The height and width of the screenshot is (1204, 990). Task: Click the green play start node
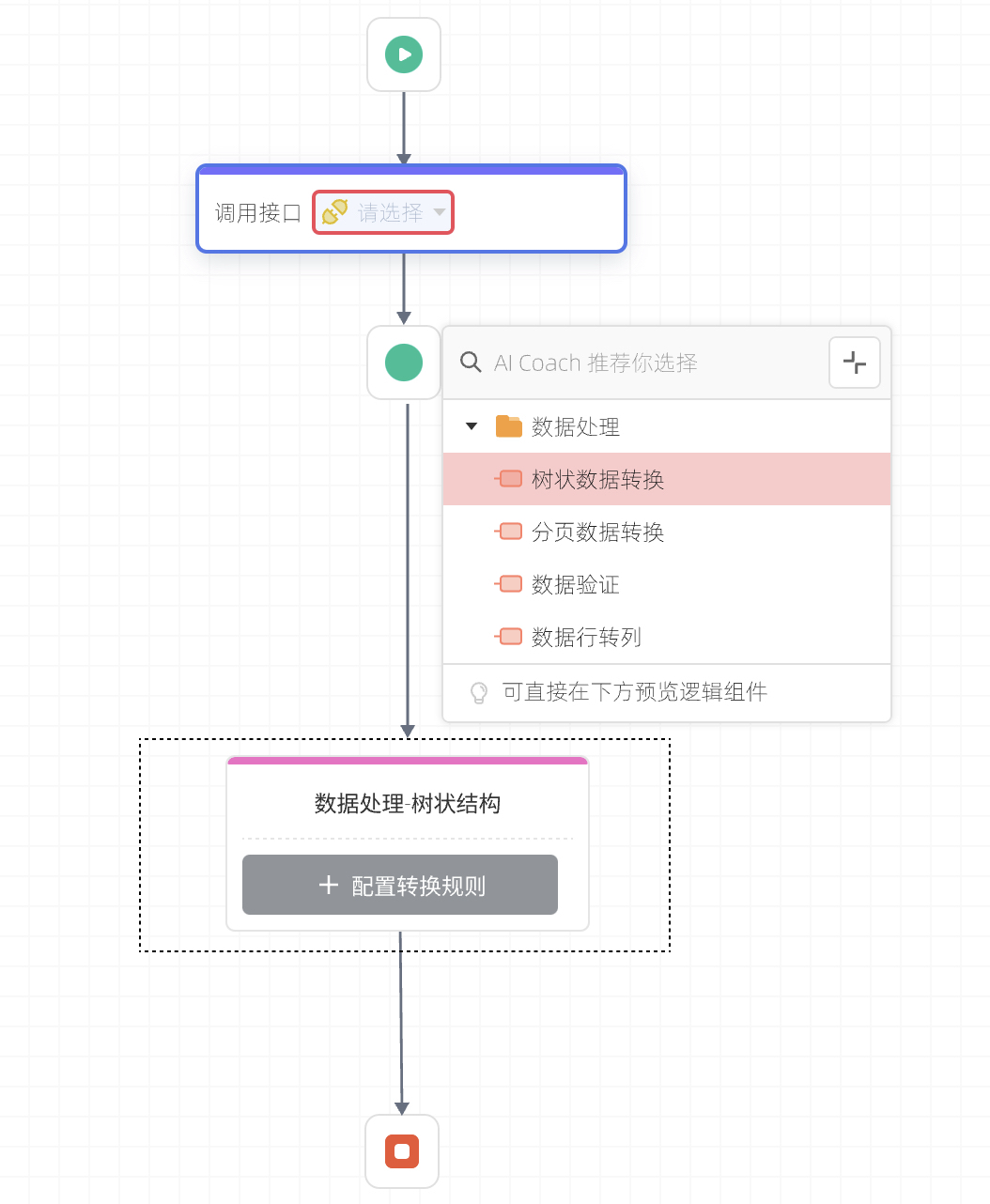pos(404,54)
